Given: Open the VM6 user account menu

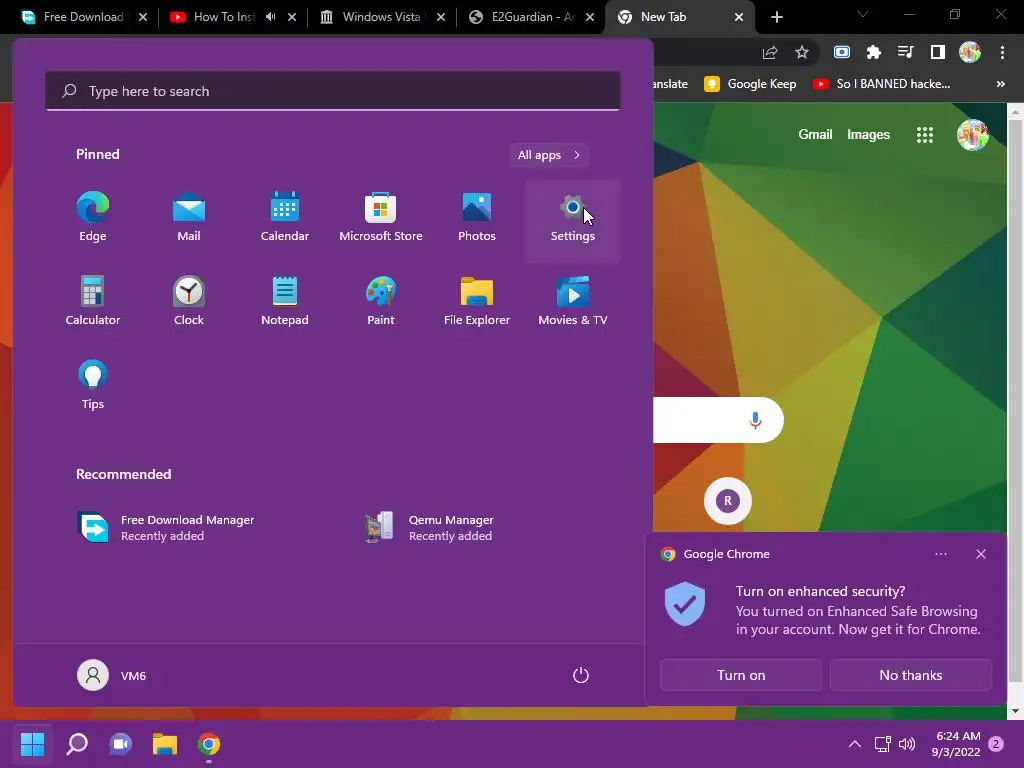Looking at the screenshot, I should point(112,675).
